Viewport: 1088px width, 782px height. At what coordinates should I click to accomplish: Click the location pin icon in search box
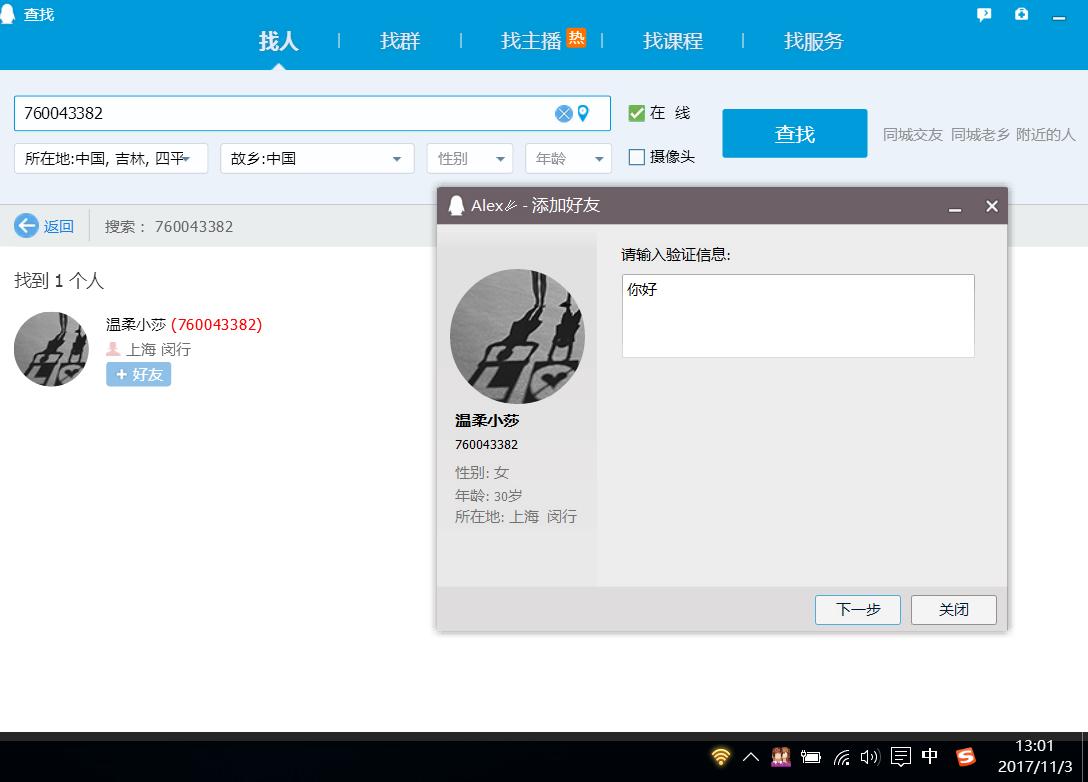583,113
